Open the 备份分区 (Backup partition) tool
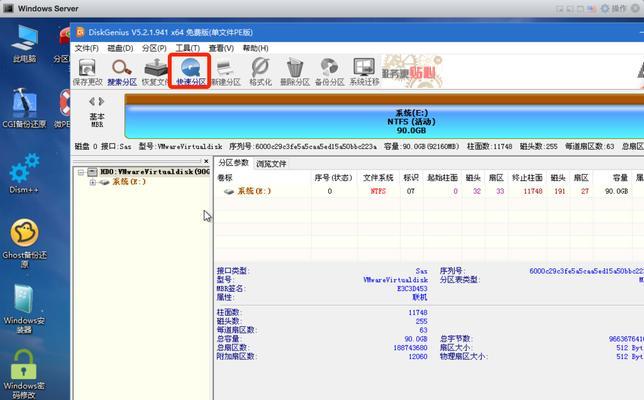 click(x=329, y=72)
